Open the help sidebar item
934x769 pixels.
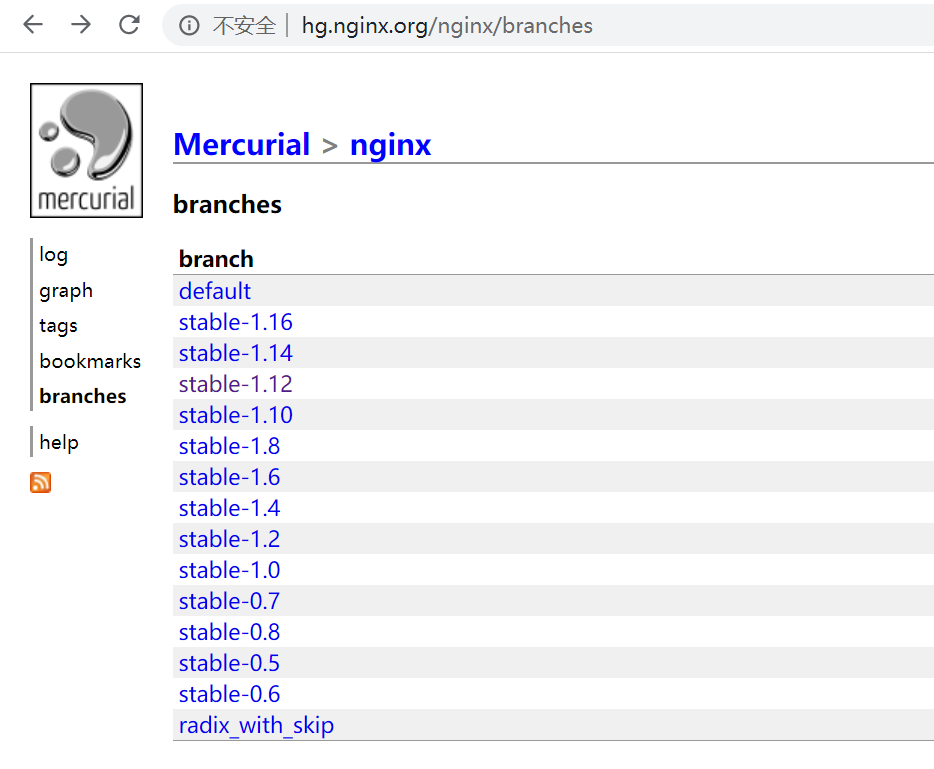(59, 443)
